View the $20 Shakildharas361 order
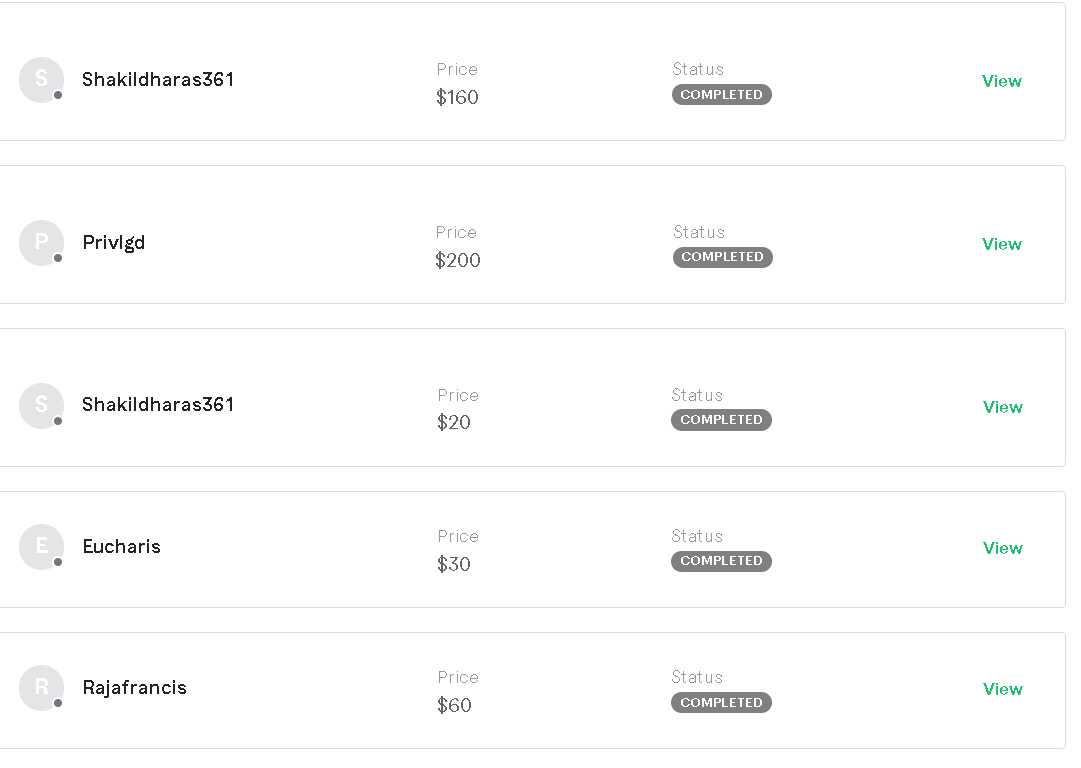1081x768 pixels. (x=1002, y=407)
